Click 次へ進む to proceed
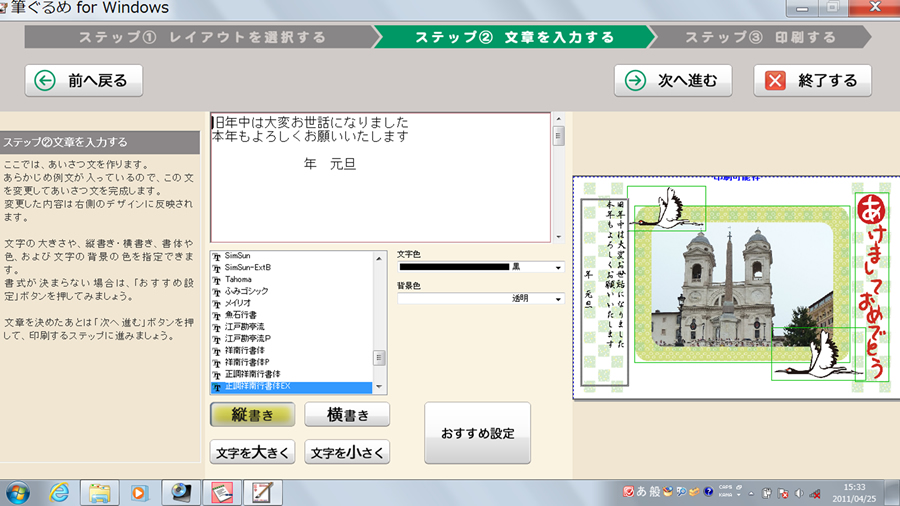Screen dimensions: 900x506 pyautogui.click(x=673, y=81)
